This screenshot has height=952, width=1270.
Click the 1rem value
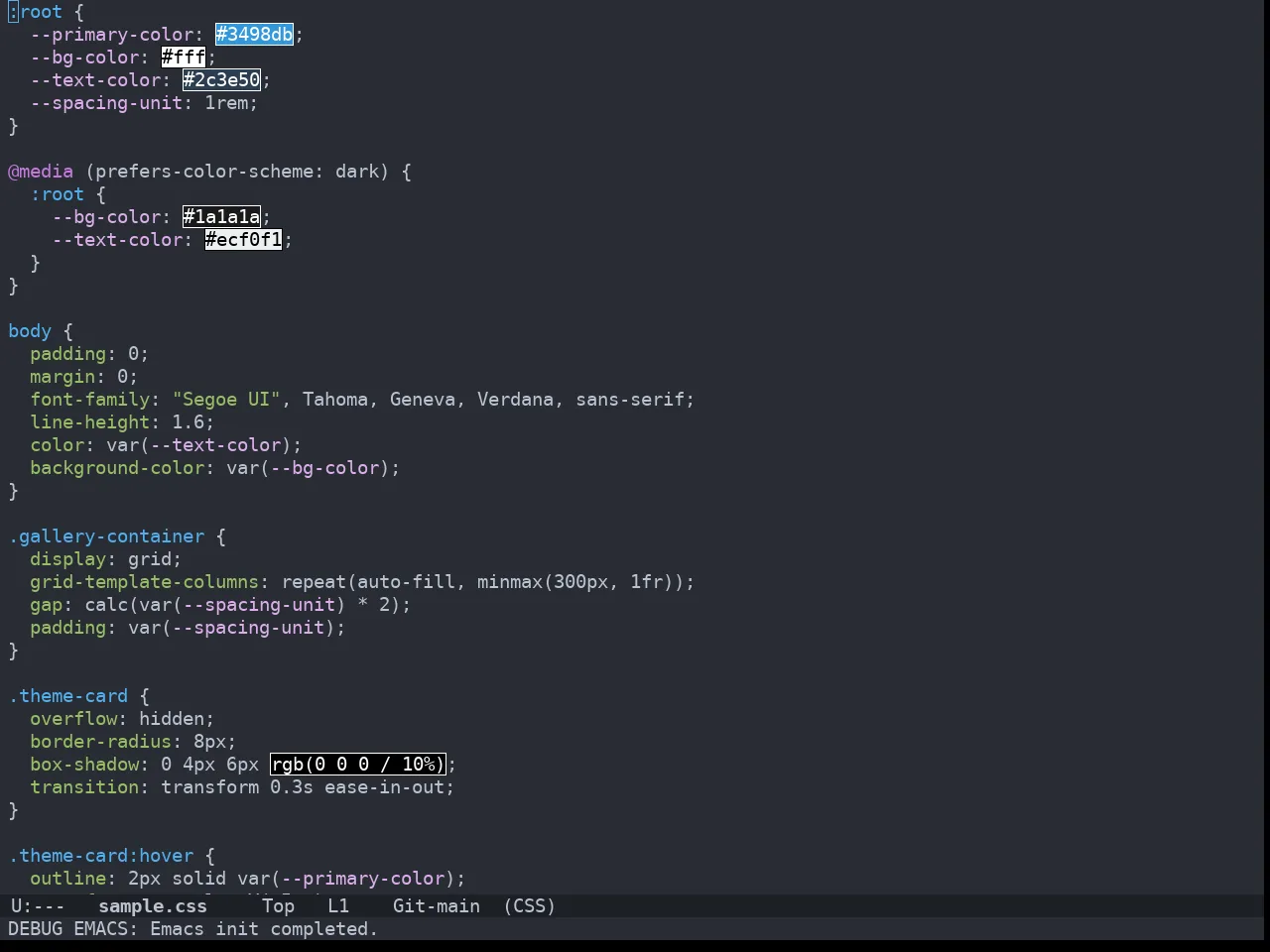(227, 103)
